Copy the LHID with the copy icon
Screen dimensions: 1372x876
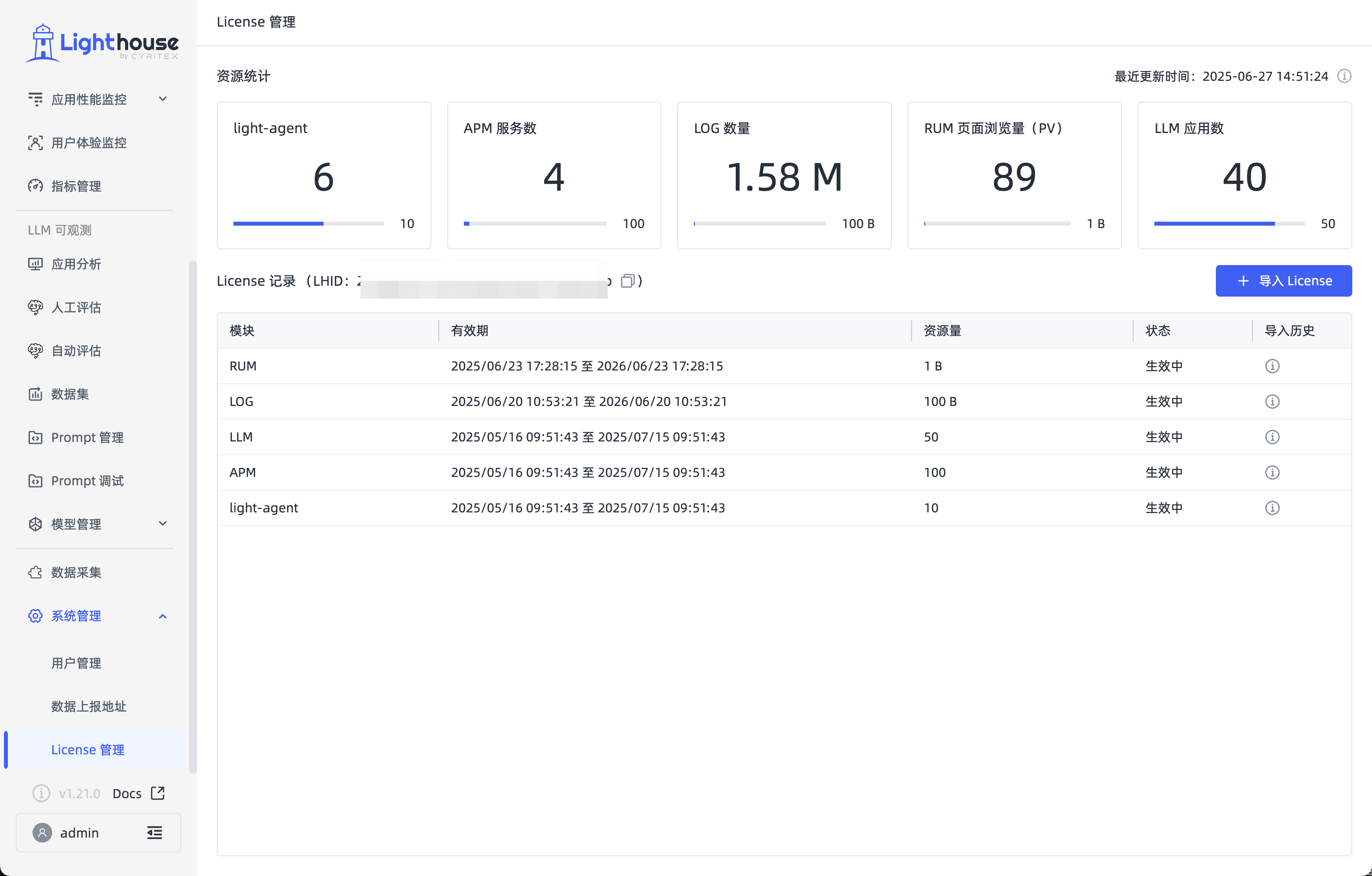click(627, 280)
